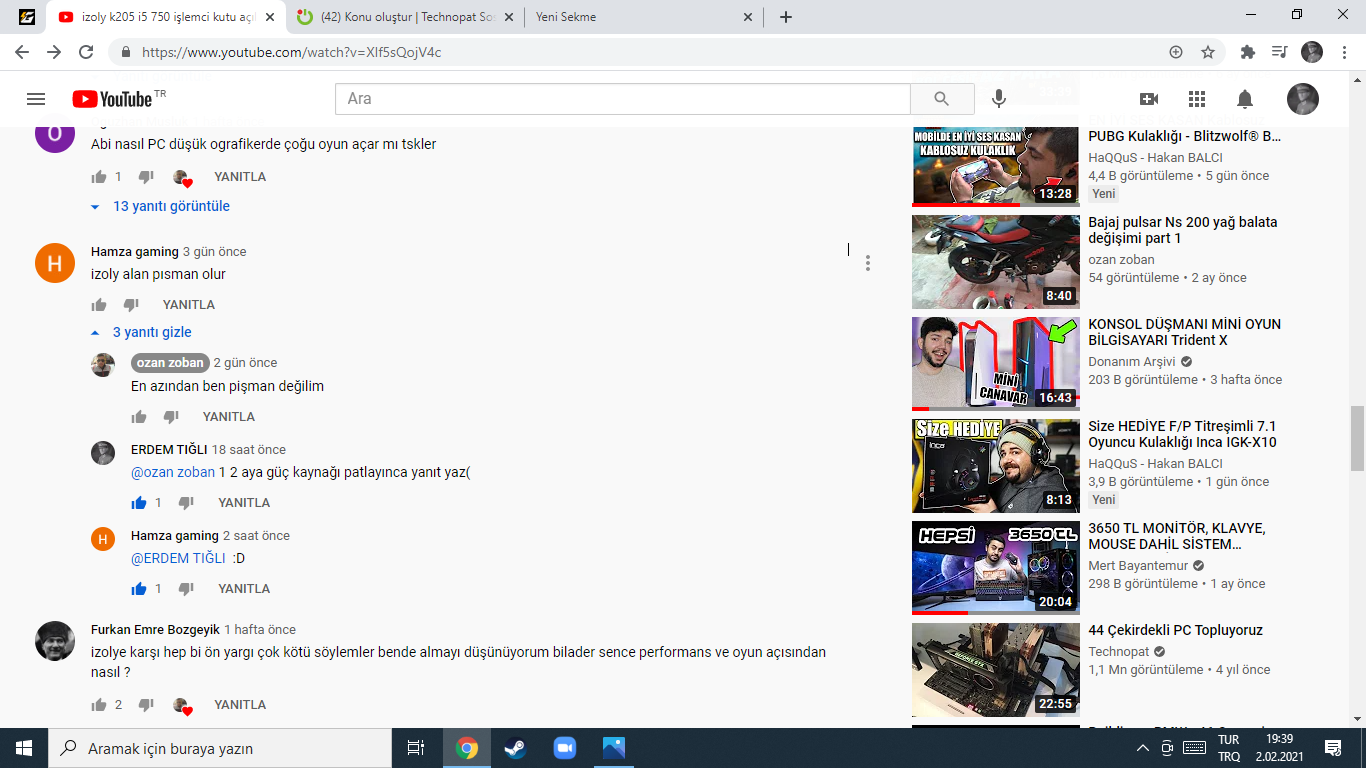
Task: Open the options menu on Hamza gaming's comment
Action: tap(868, 263)
